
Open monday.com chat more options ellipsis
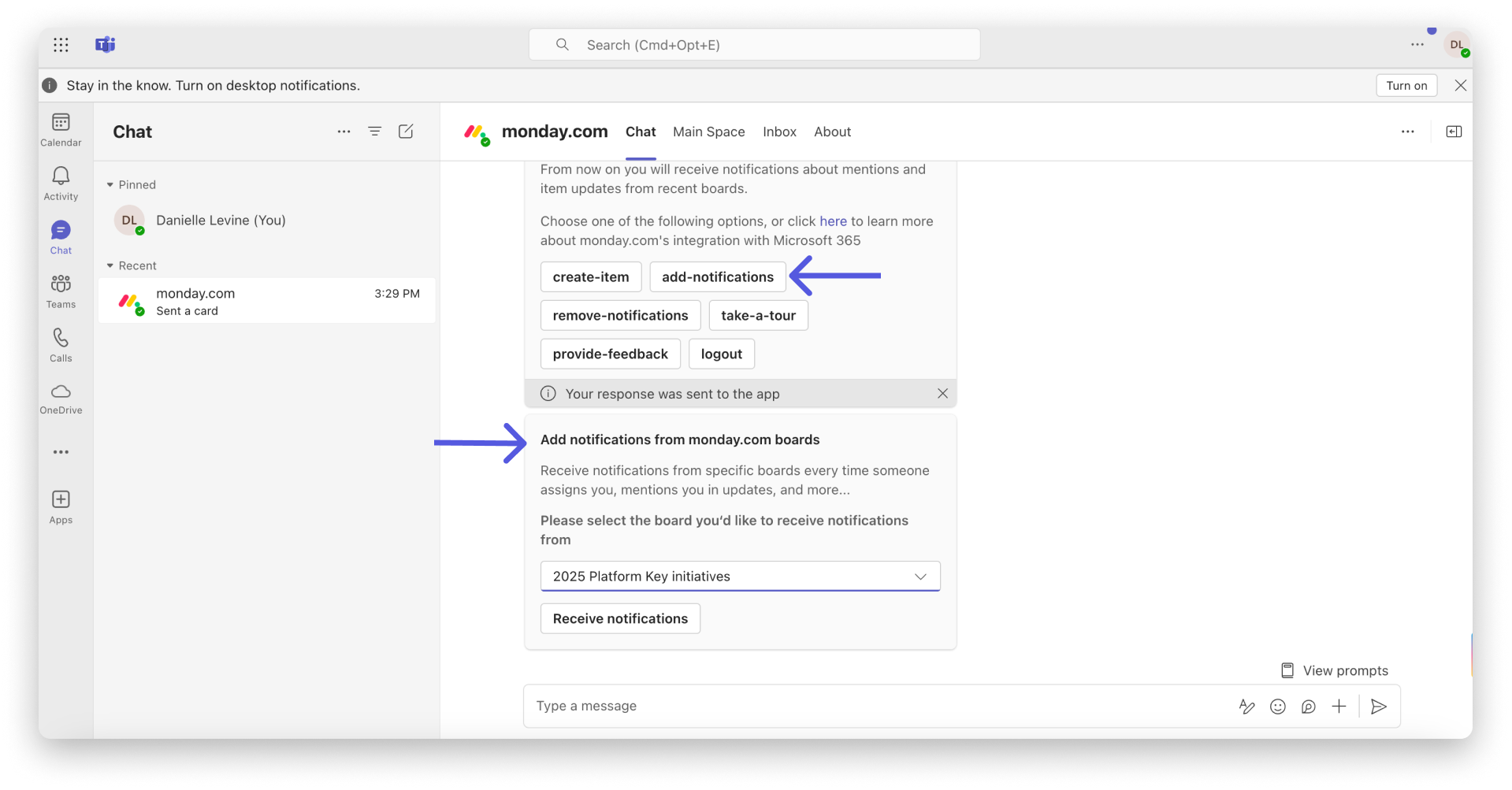pos(1408,132)
